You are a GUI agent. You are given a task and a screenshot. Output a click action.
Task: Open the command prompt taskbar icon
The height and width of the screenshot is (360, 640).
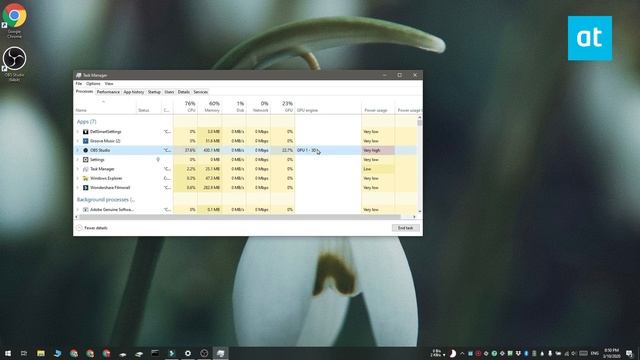[155, 353]
